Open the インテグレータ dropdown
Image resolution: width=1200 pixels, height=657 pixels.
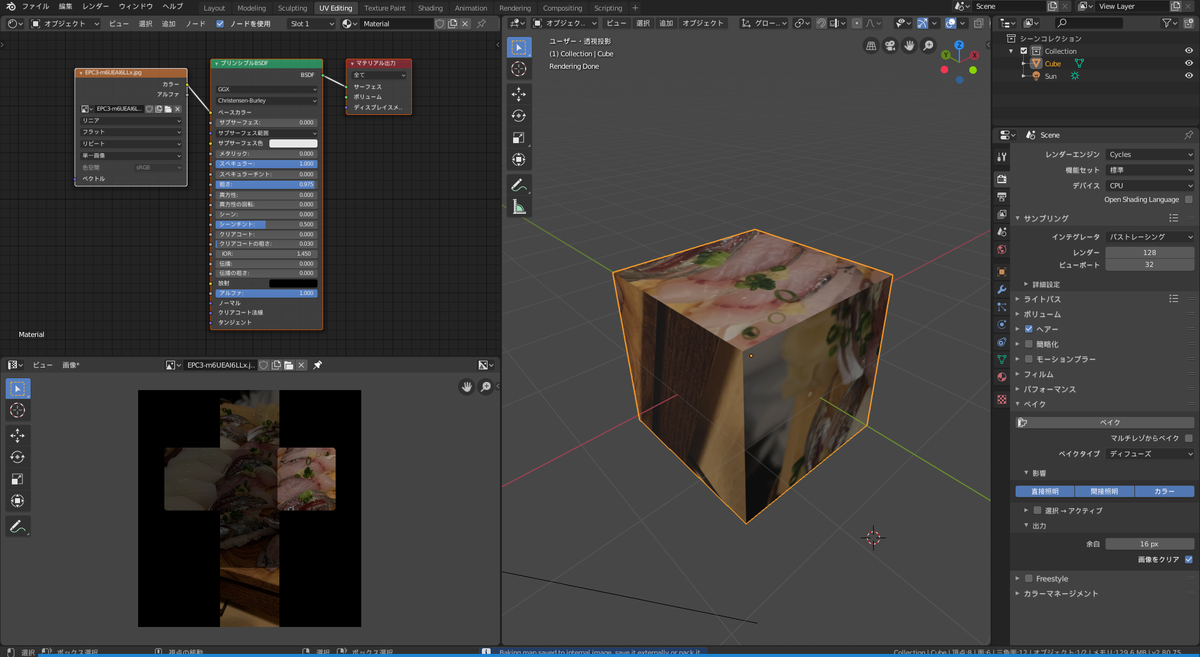[1149, 237]
